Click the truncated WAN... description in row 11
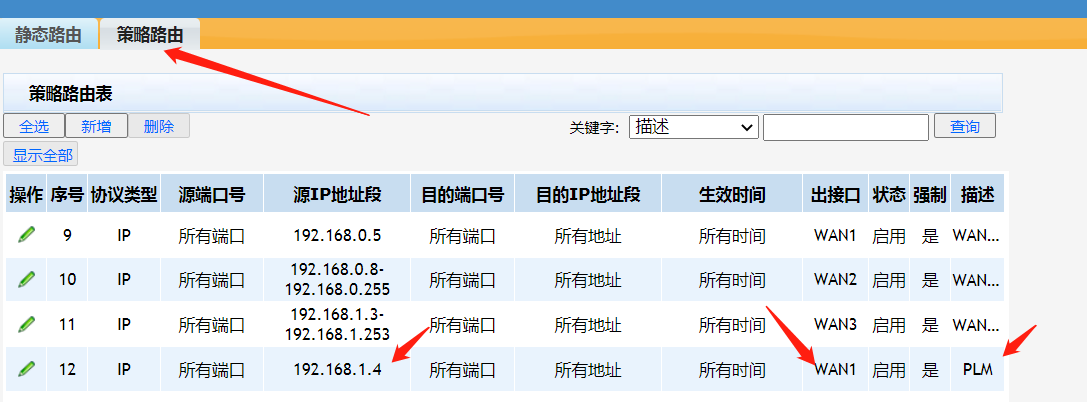 tap(976, 324)
